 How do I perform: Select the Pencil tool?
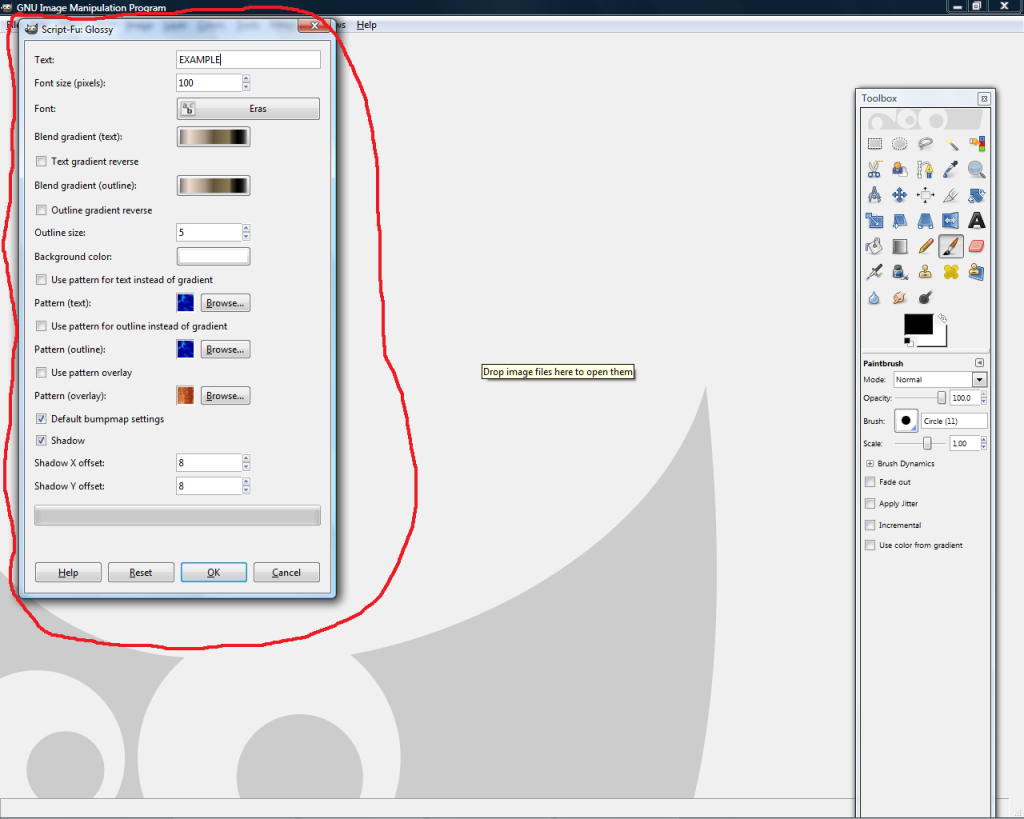coord(925,246)
